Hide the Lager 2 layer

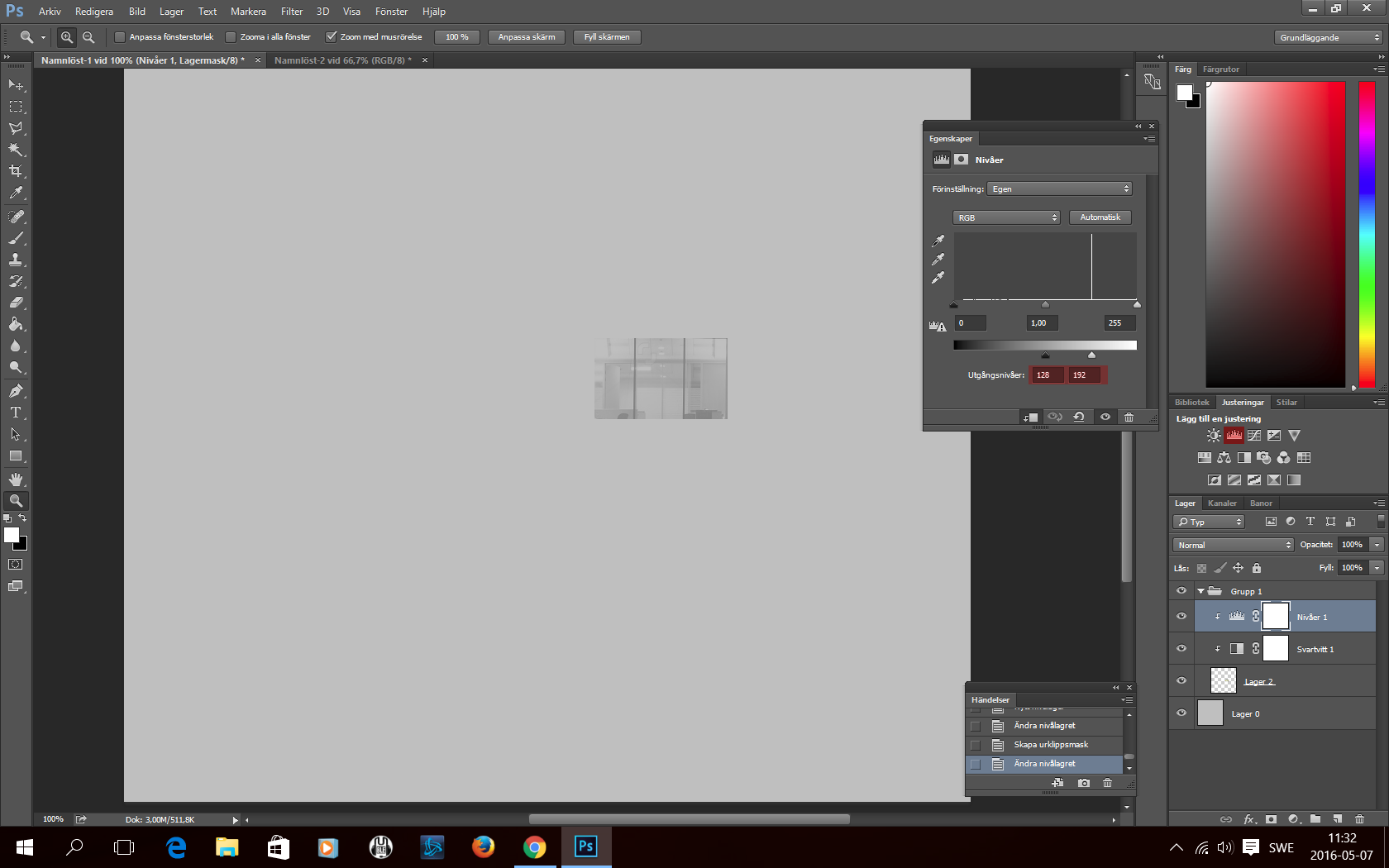click(1181, 680)
